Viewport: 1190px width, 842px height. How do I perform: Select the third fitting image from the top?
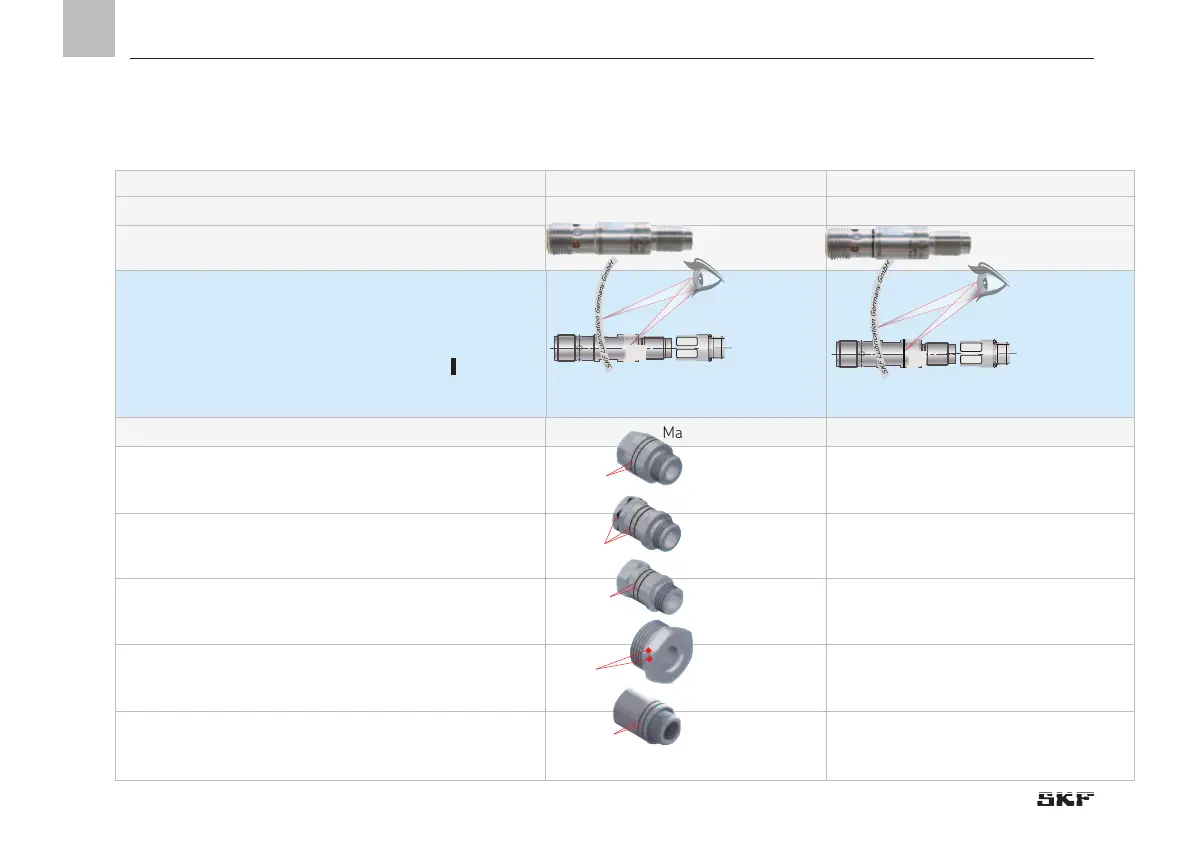[650, 586]
